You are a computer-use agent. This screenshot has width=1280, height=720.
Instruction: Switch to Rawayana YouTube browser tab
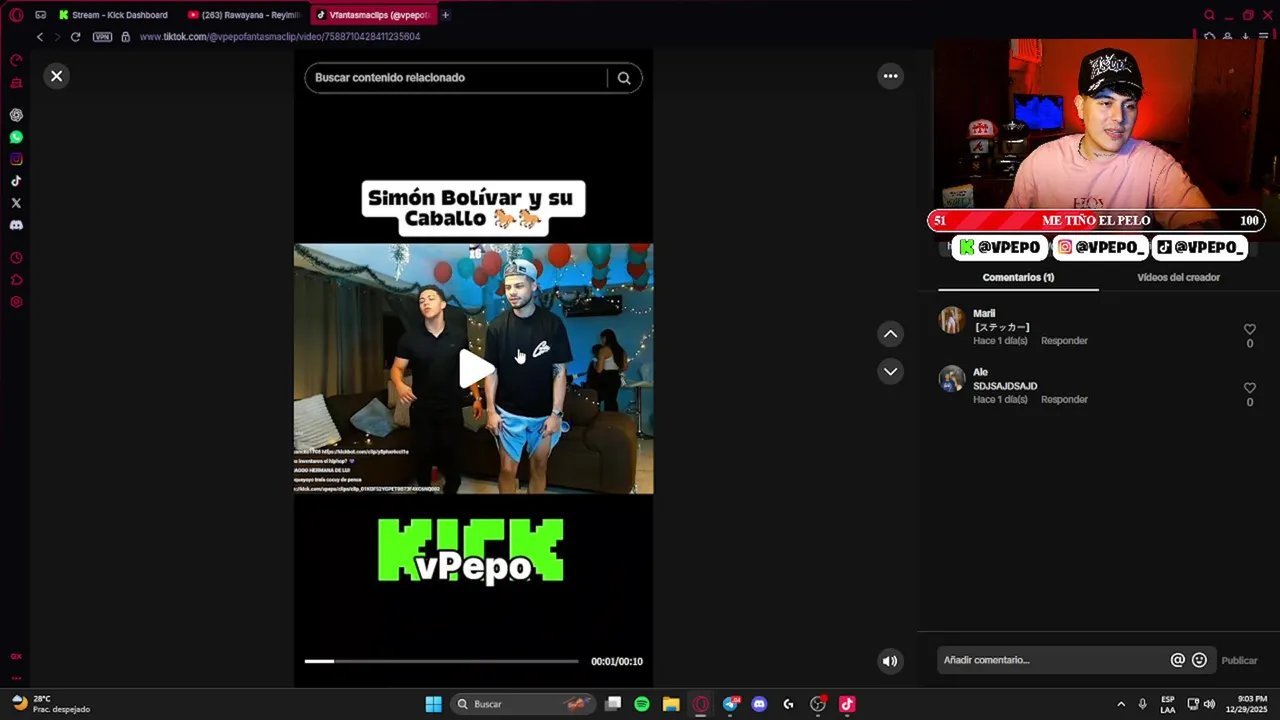(244, 15)
